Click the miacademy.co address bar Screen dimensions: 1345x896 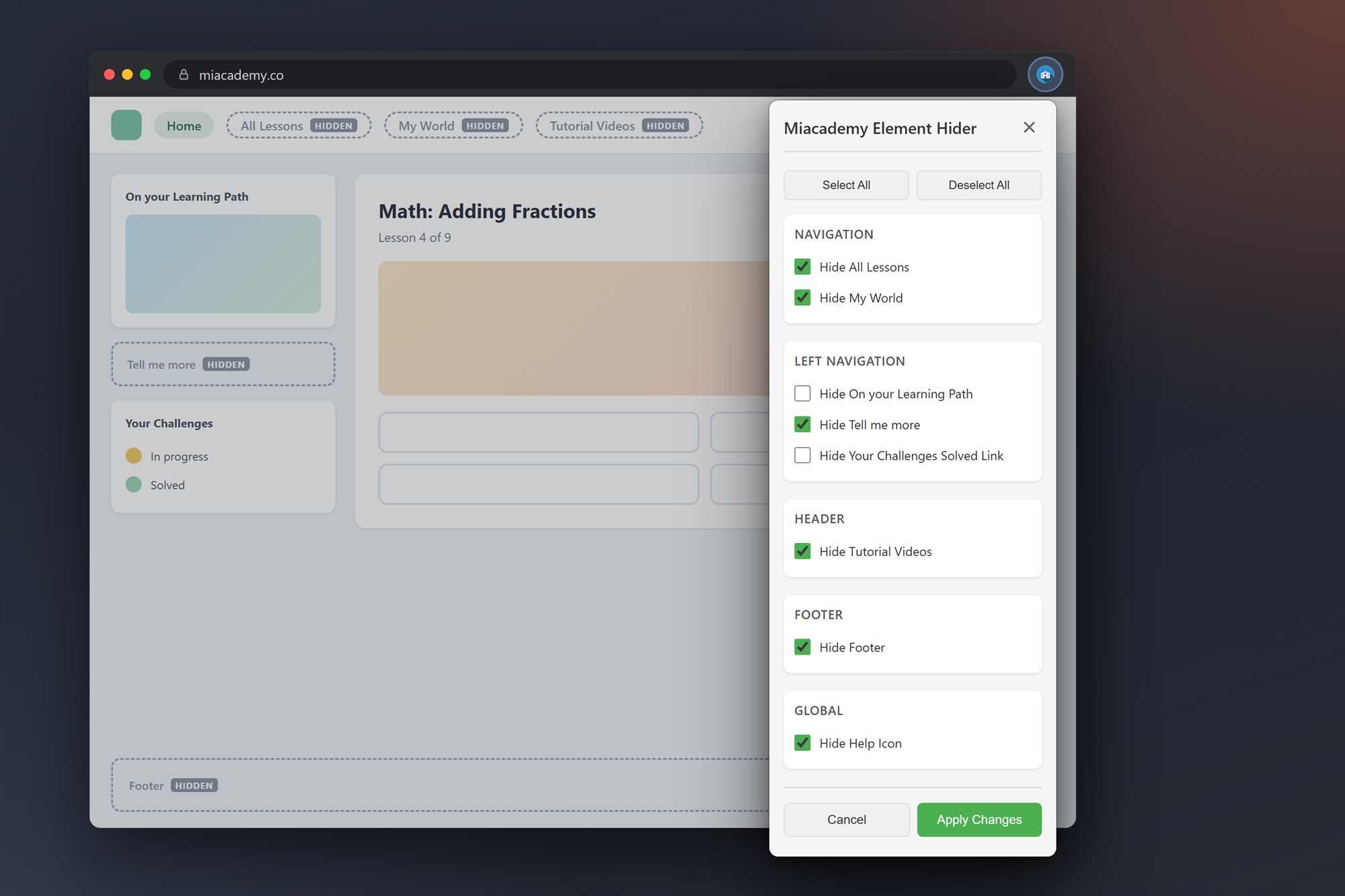coord(589,75)
